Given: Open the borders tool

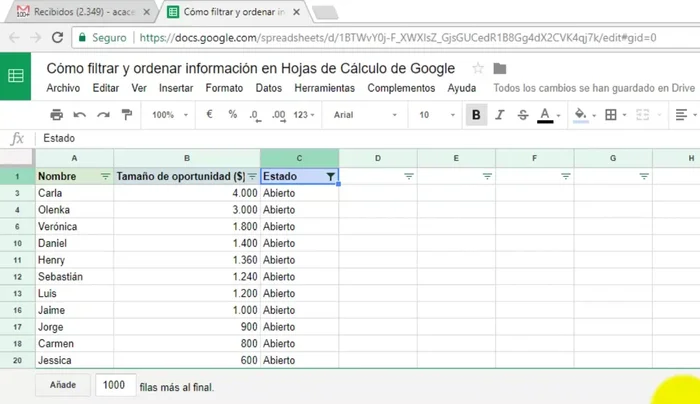Looking at the screenshot, I should [609, 115].
